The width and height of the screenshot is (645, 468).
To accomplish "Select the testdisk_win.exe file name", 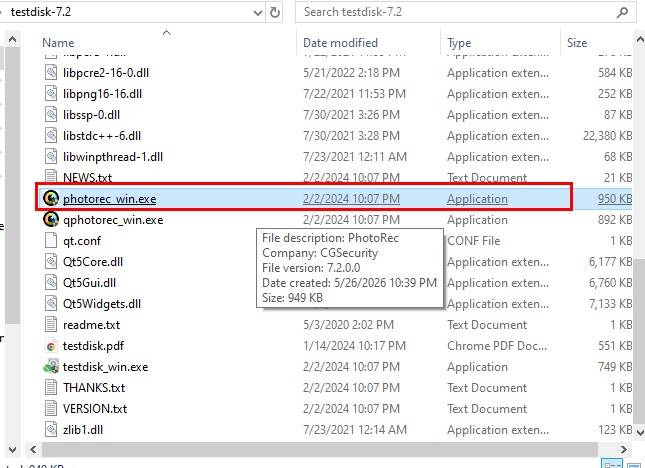I will pos(105,367).
